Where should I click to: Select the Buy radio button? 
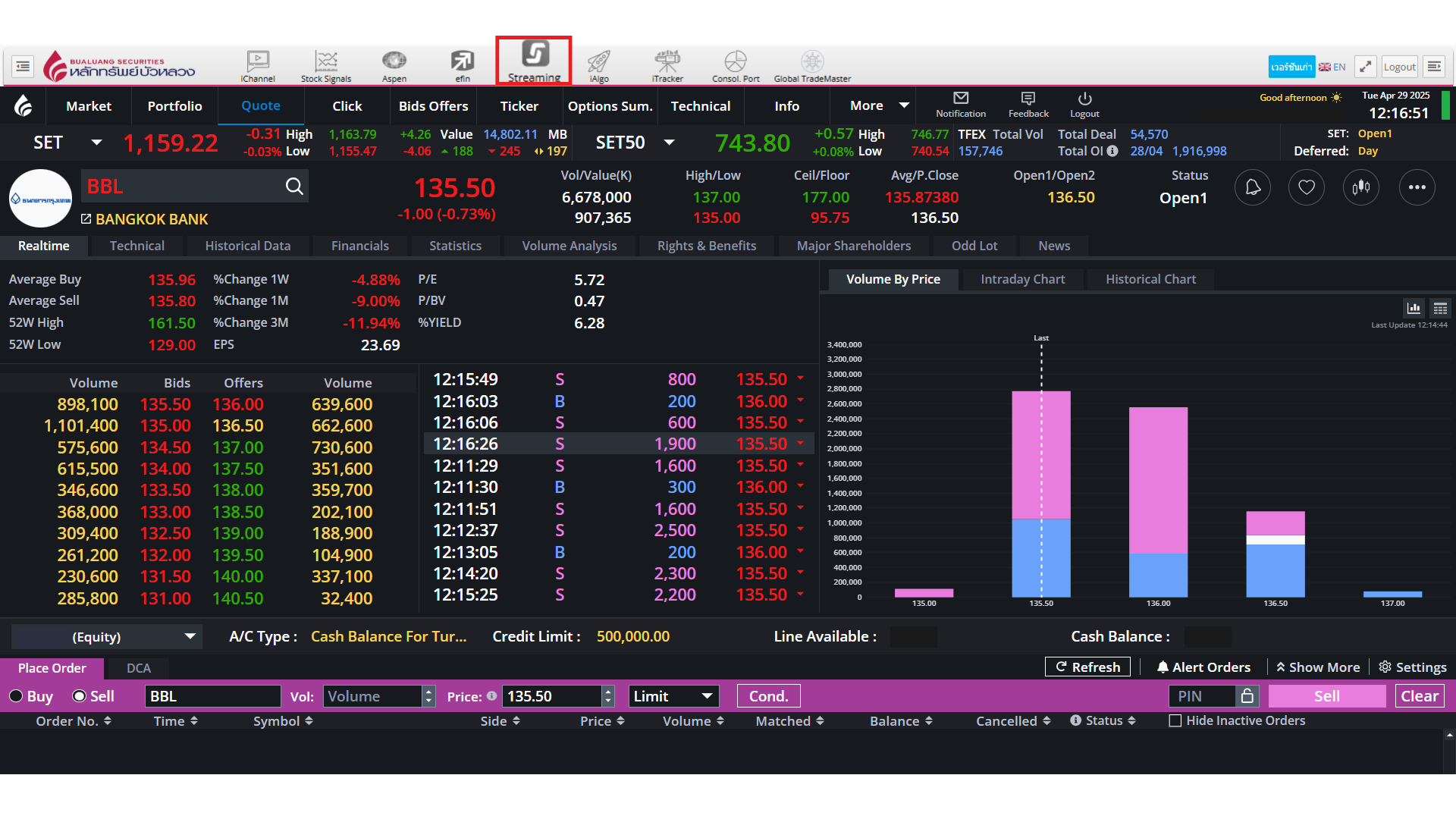[x=16, y=696]
